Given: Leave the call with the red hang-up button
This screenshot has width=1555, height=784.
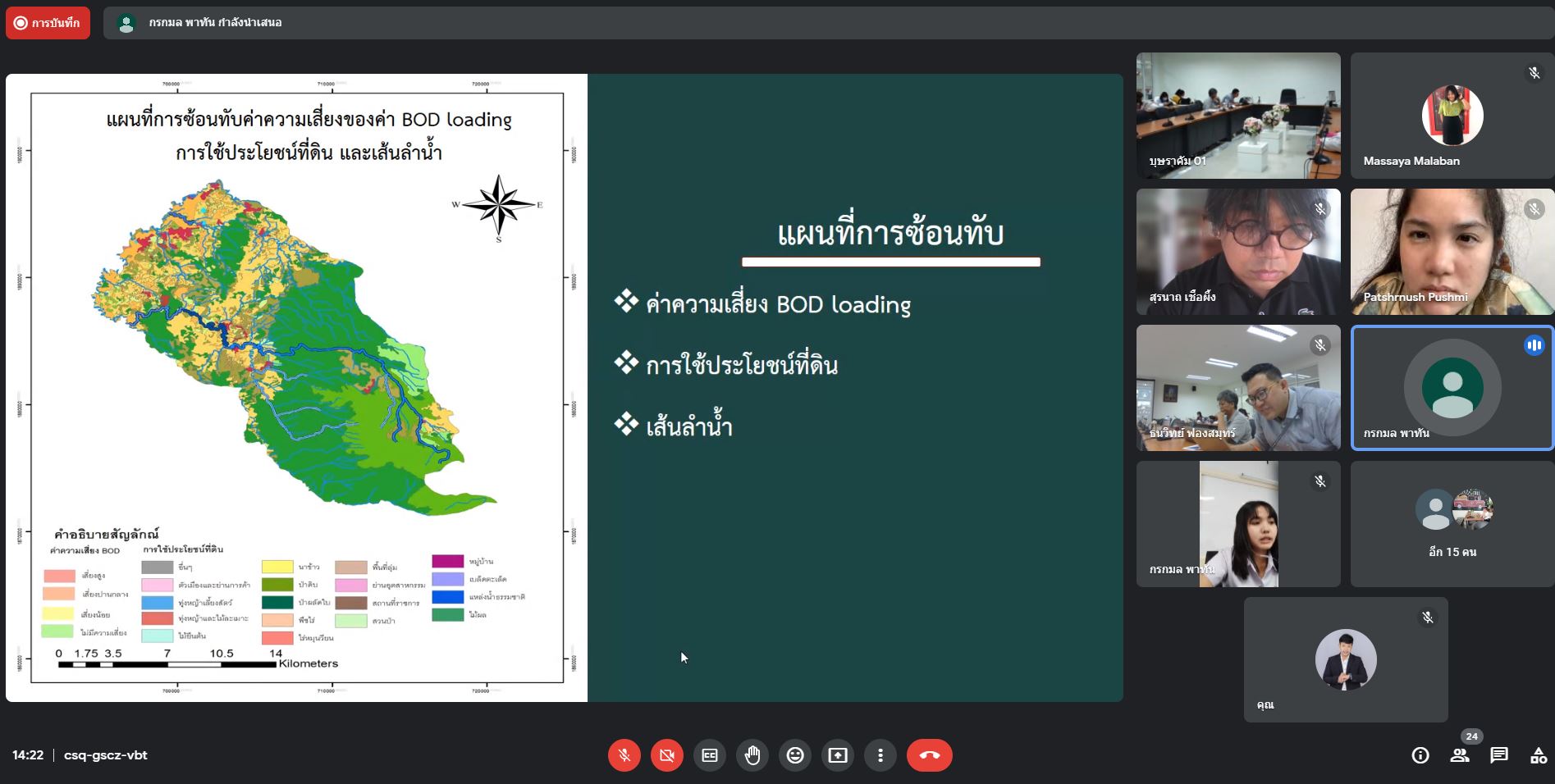Looking at the screenshot, I should pos(929,755).
